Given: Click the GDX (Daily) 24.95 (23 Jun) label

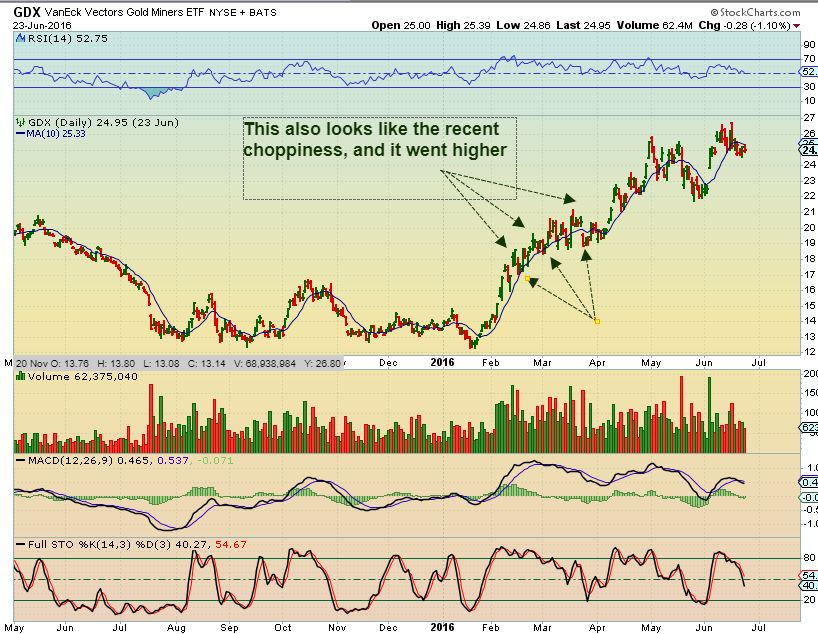Looking at the screenshot, I should [x=103, y=122].
